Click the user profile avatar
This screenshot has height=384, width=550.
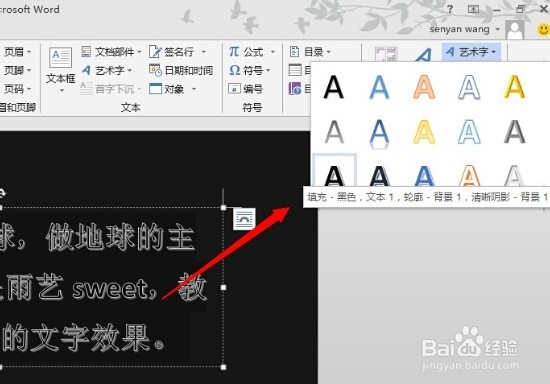coord(515,30)
